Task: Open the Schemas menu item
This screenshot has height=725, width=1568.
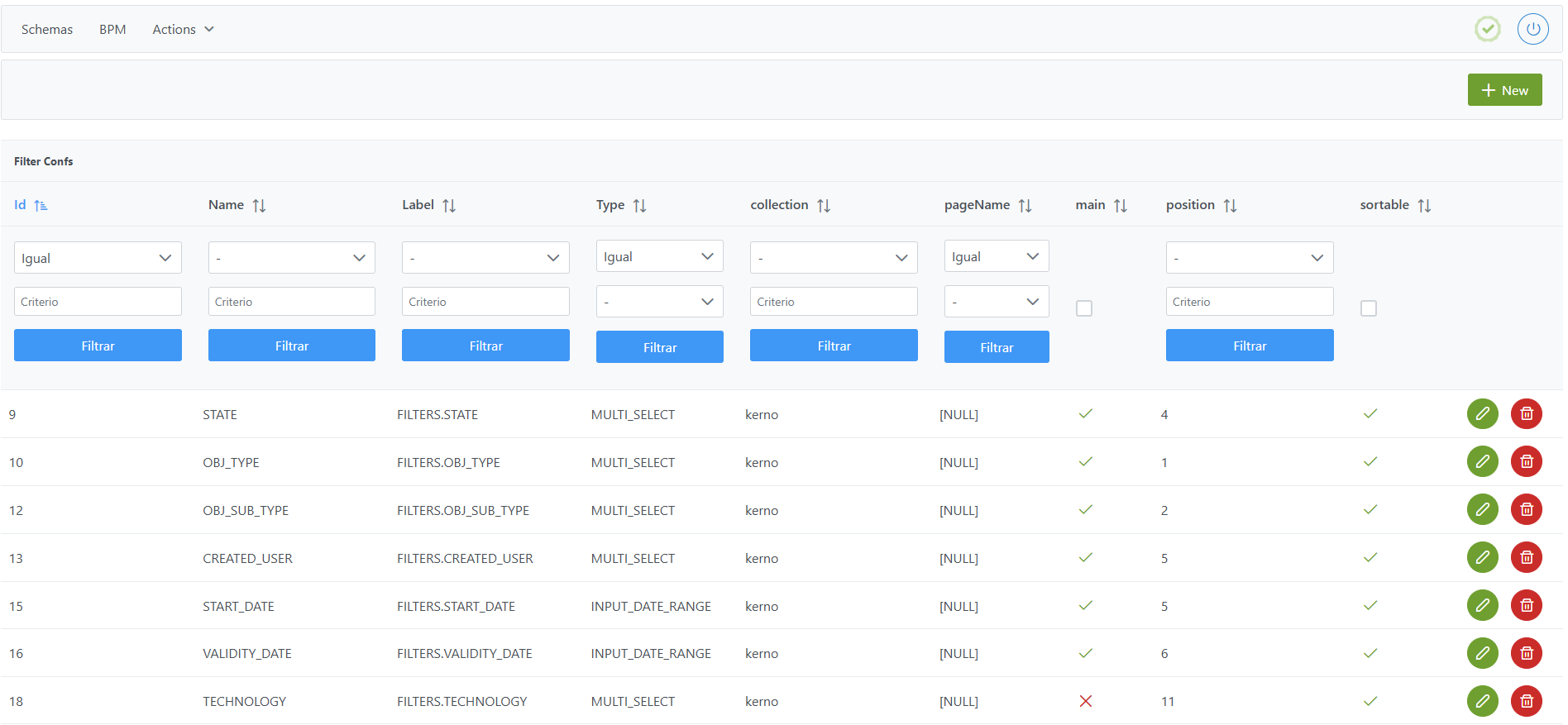Action: 47,30
